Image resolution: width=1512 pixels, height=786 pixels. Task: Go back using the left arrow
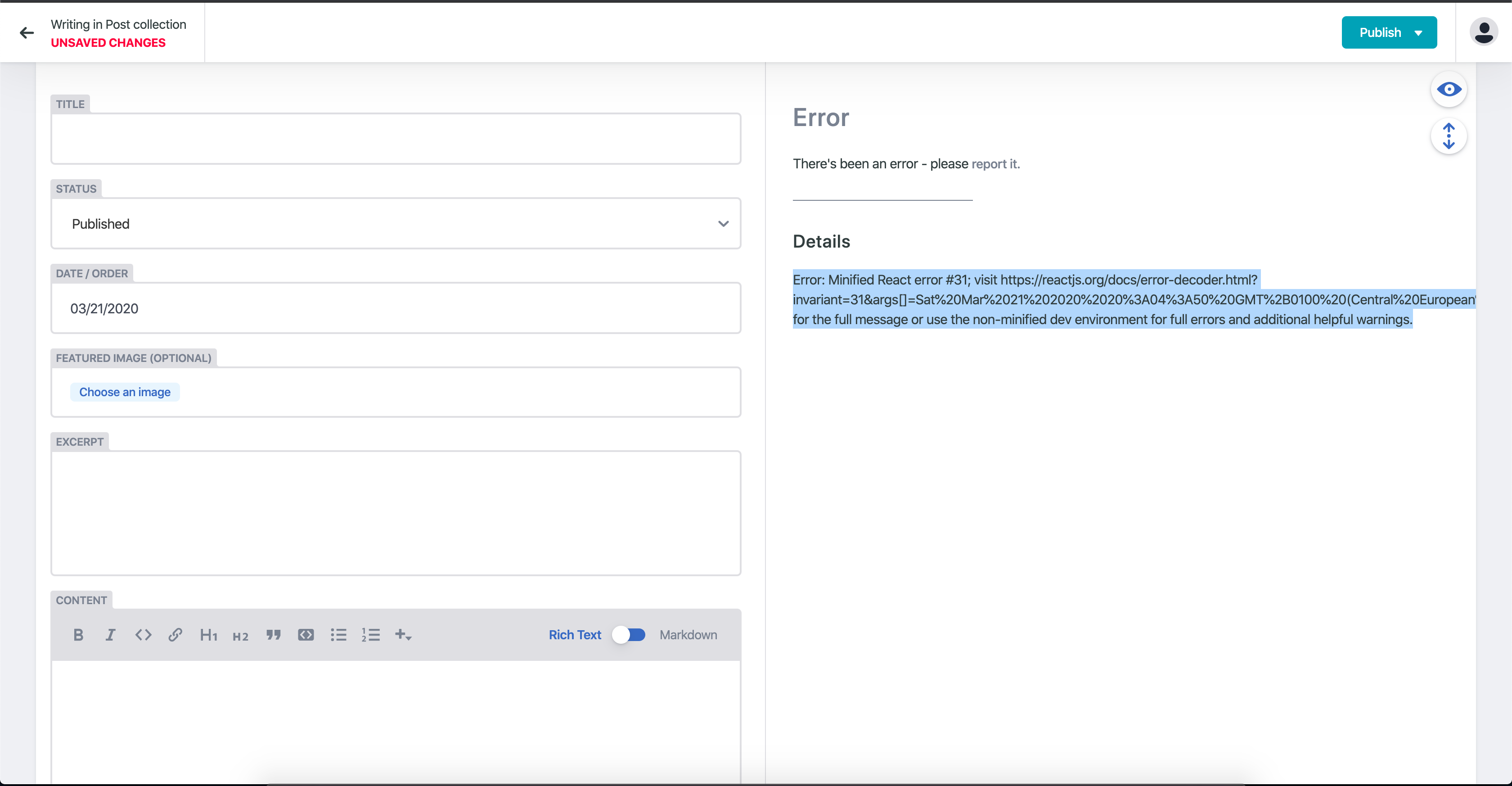point(27,33)
